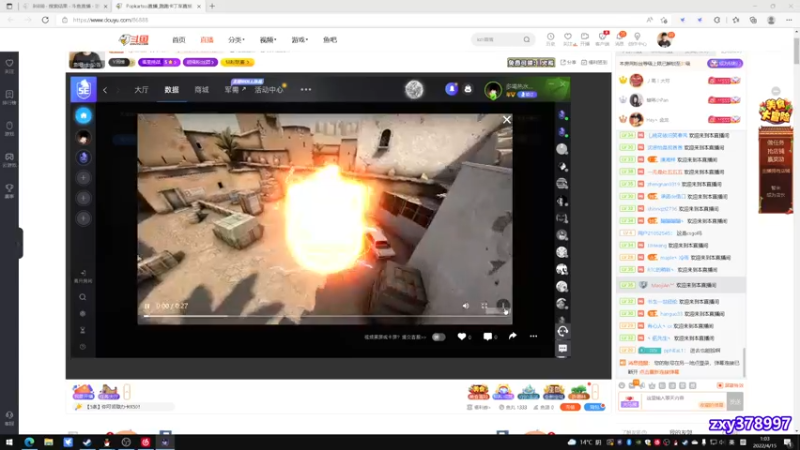Viewport: 800px width, 450px height.
Task: Click the search magnifier in 5E sidebar
Action: click(83, 297)
